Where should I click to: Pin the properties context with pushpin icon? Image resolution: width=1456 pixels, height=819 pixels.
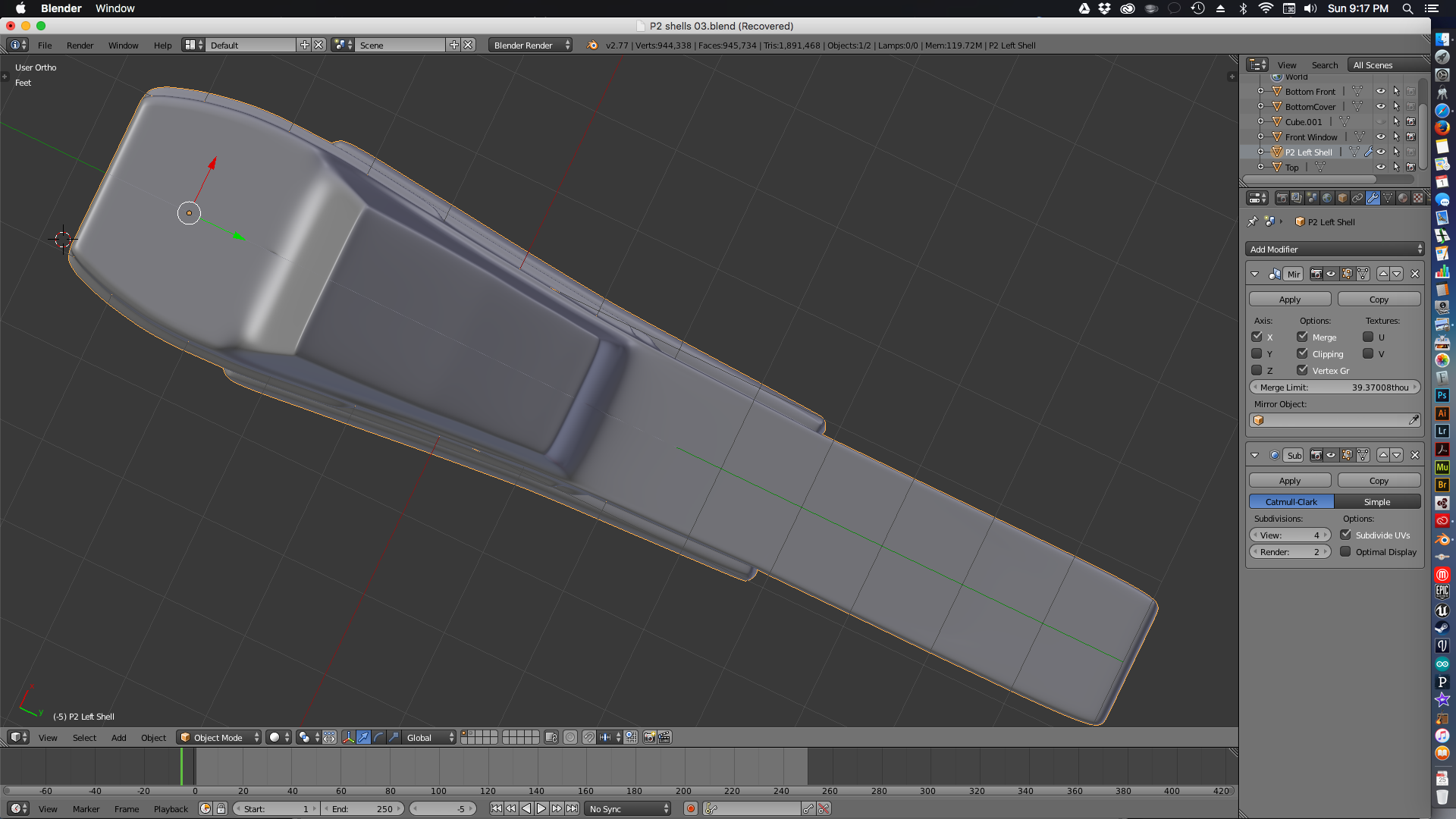(1252, 221)
